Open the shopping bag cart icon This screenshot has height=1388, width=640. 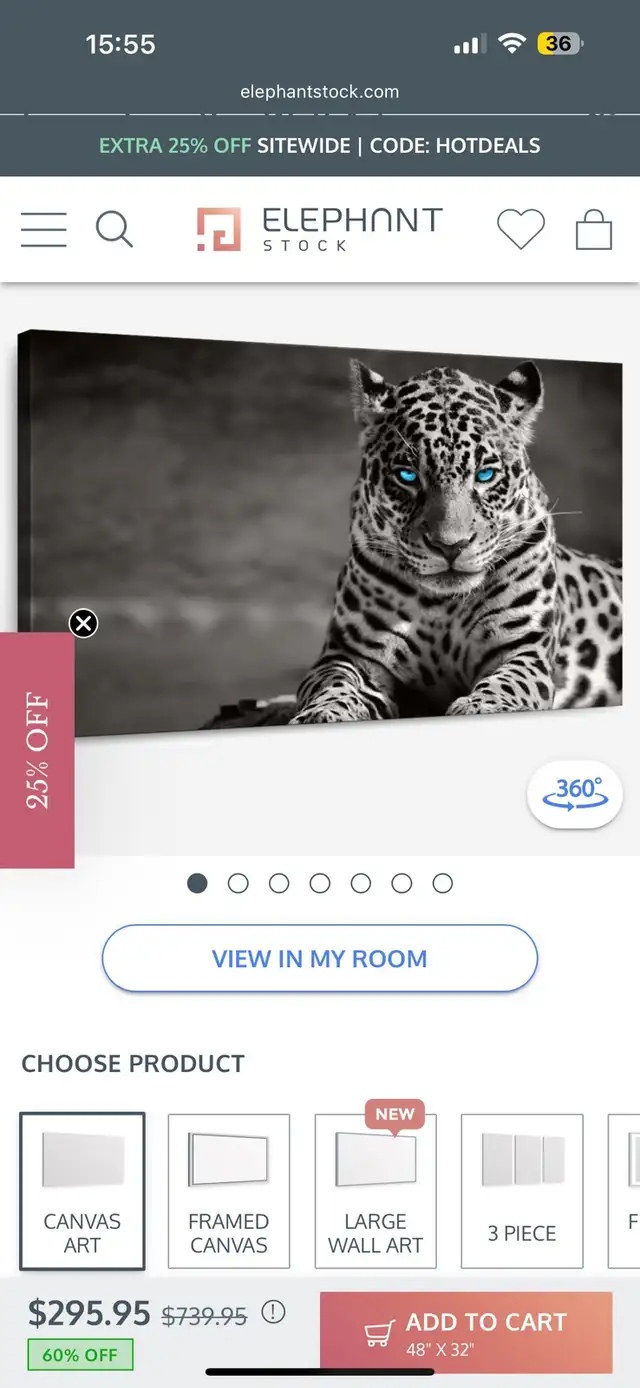tap(594, 229)
